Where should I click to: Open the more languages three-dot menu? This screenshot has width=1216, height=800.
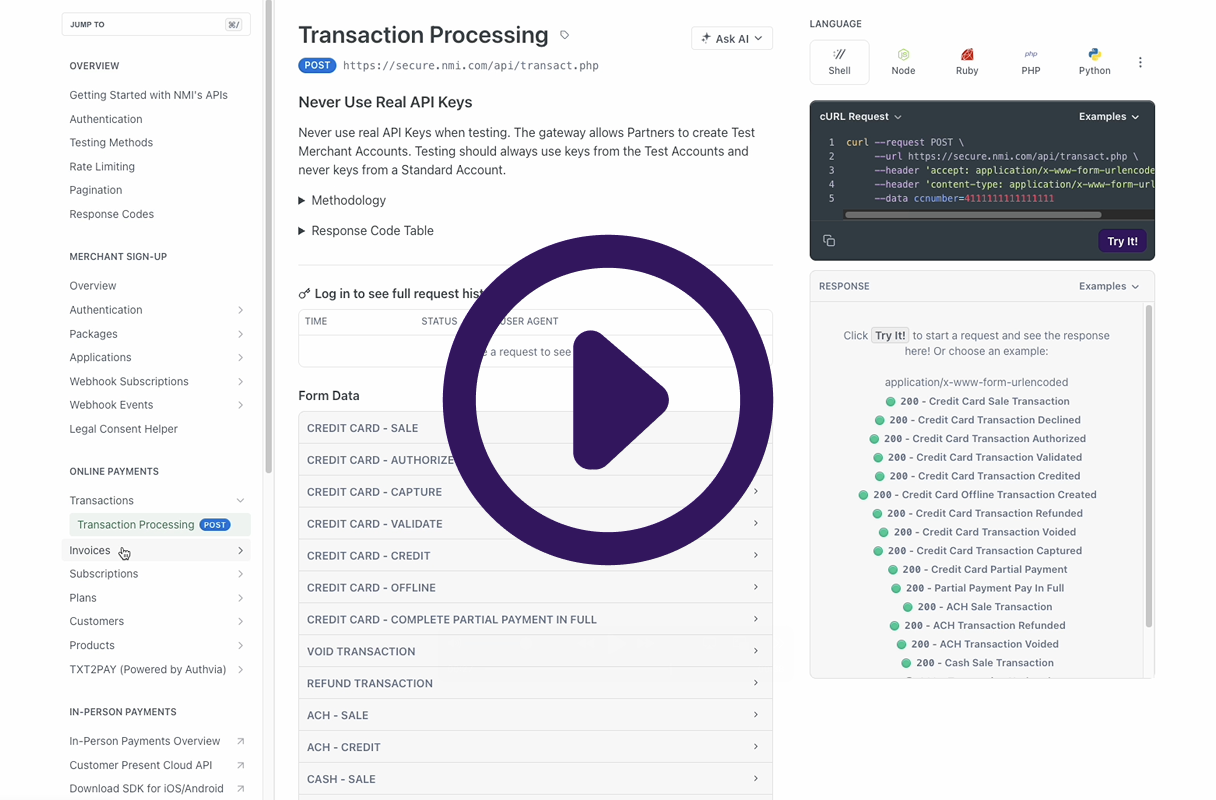pyautogui.click(x=1140, y=62)
